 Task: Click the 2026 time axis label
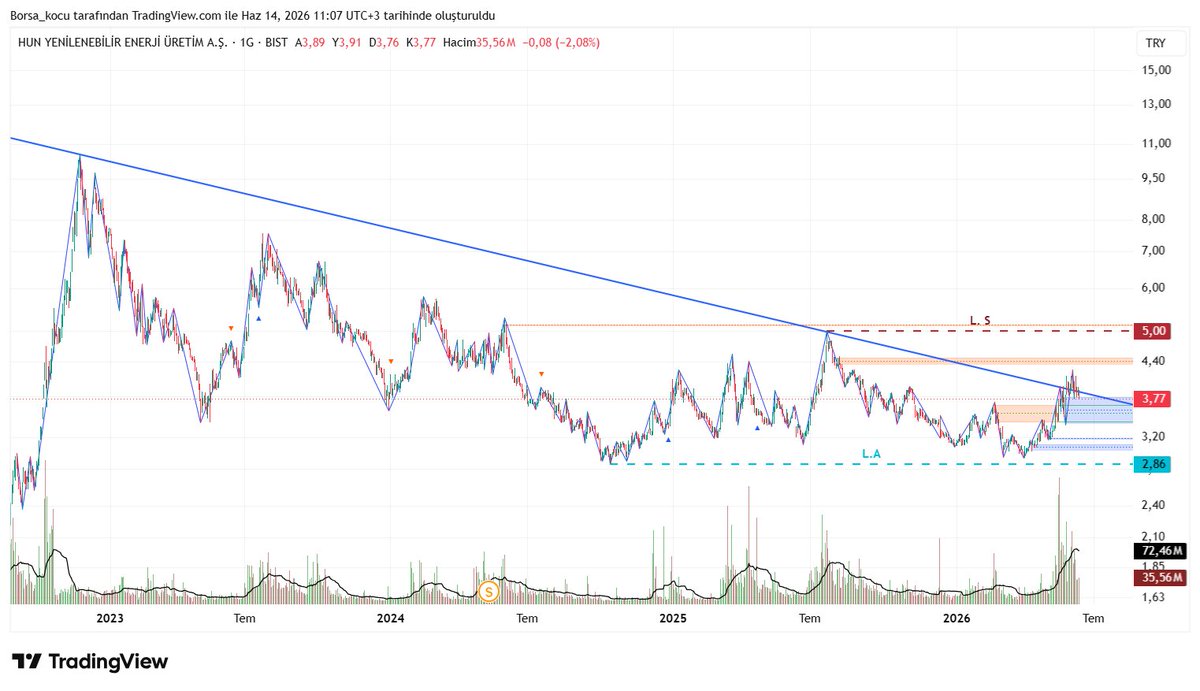coord(957,618)
